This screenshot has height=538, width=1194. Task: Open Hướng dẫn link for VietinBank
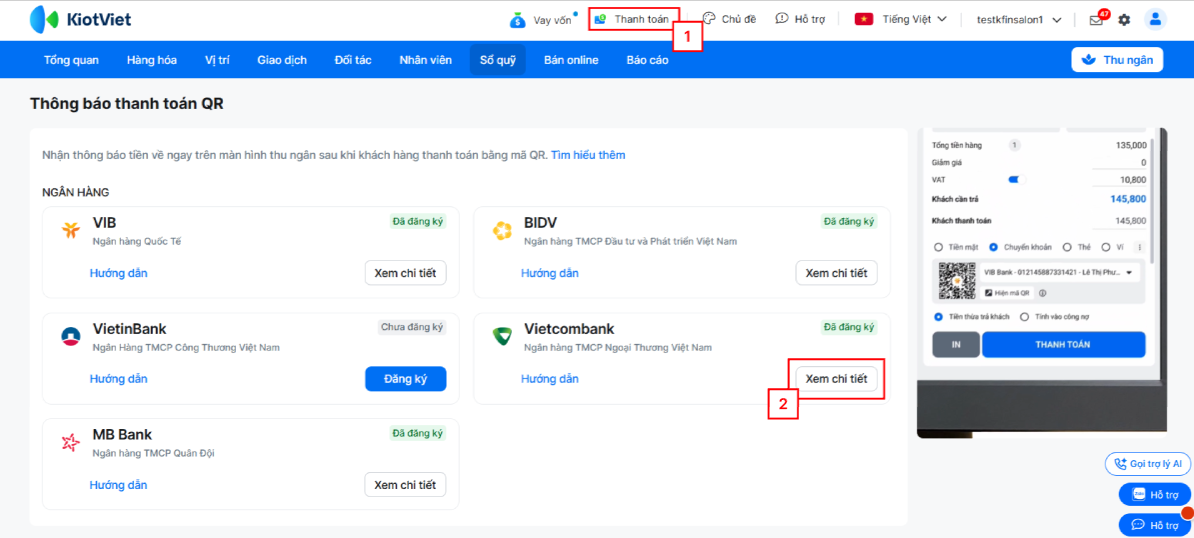tap(119, 379)
